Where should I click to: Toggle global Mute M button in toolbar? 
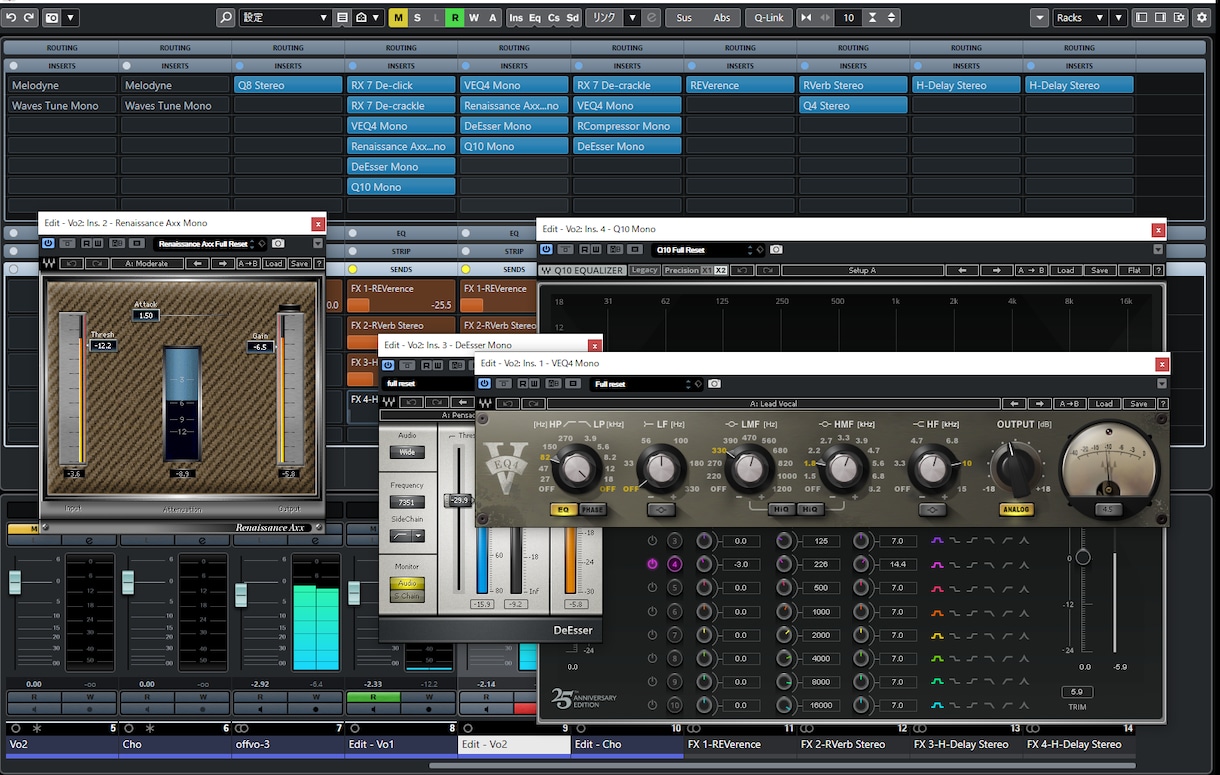pos(398,17)
